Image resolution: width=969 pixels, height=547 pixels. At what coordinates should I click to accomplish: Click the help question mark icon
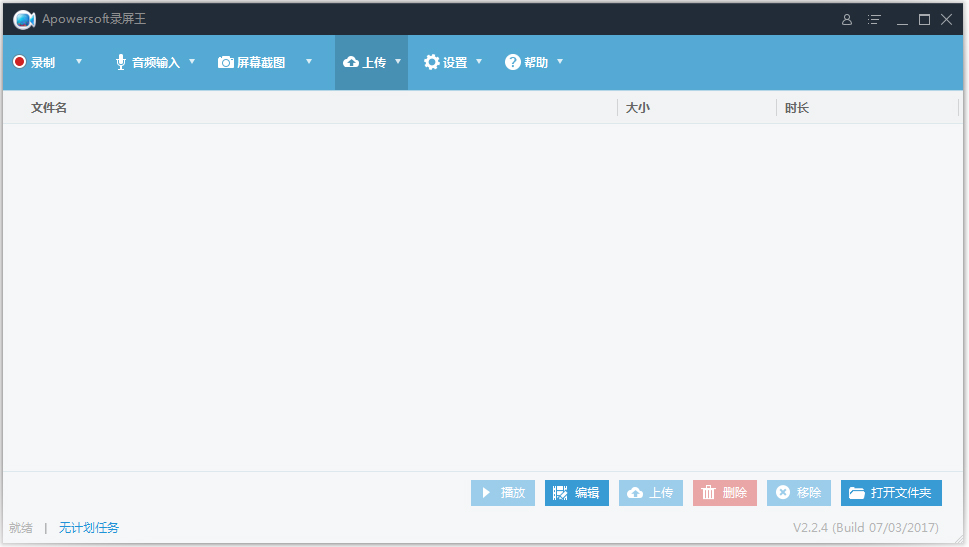coord(513,62)
